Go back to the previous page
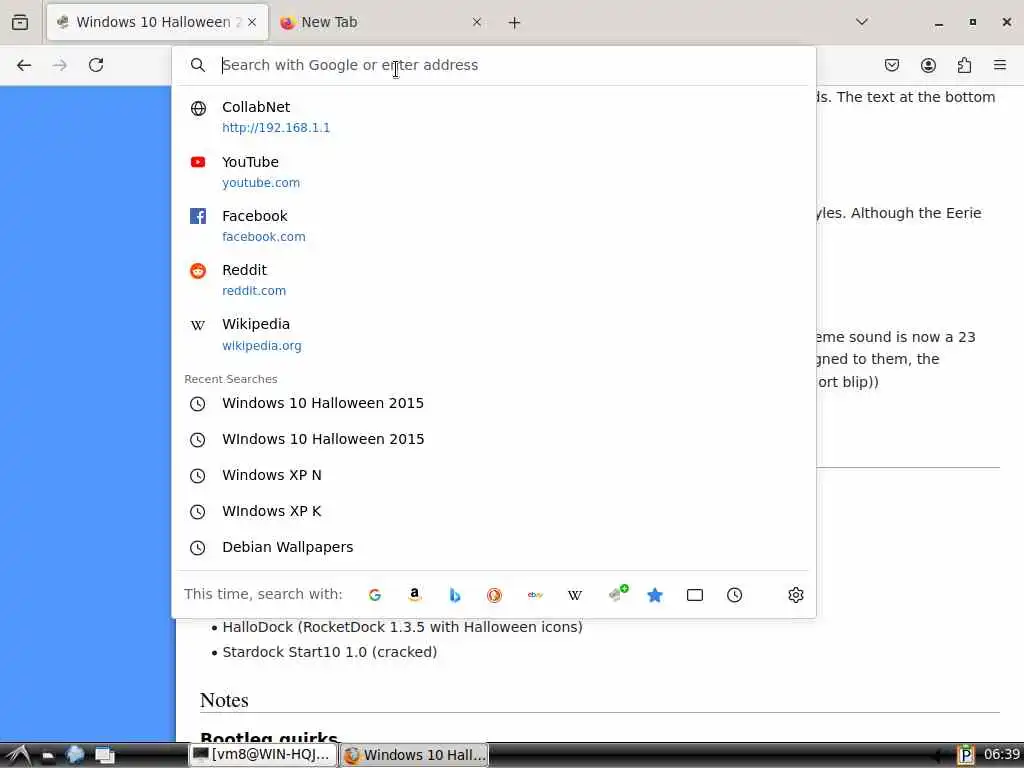The width and height of the screenshot is (1024, 768). [x=24, y=65]
